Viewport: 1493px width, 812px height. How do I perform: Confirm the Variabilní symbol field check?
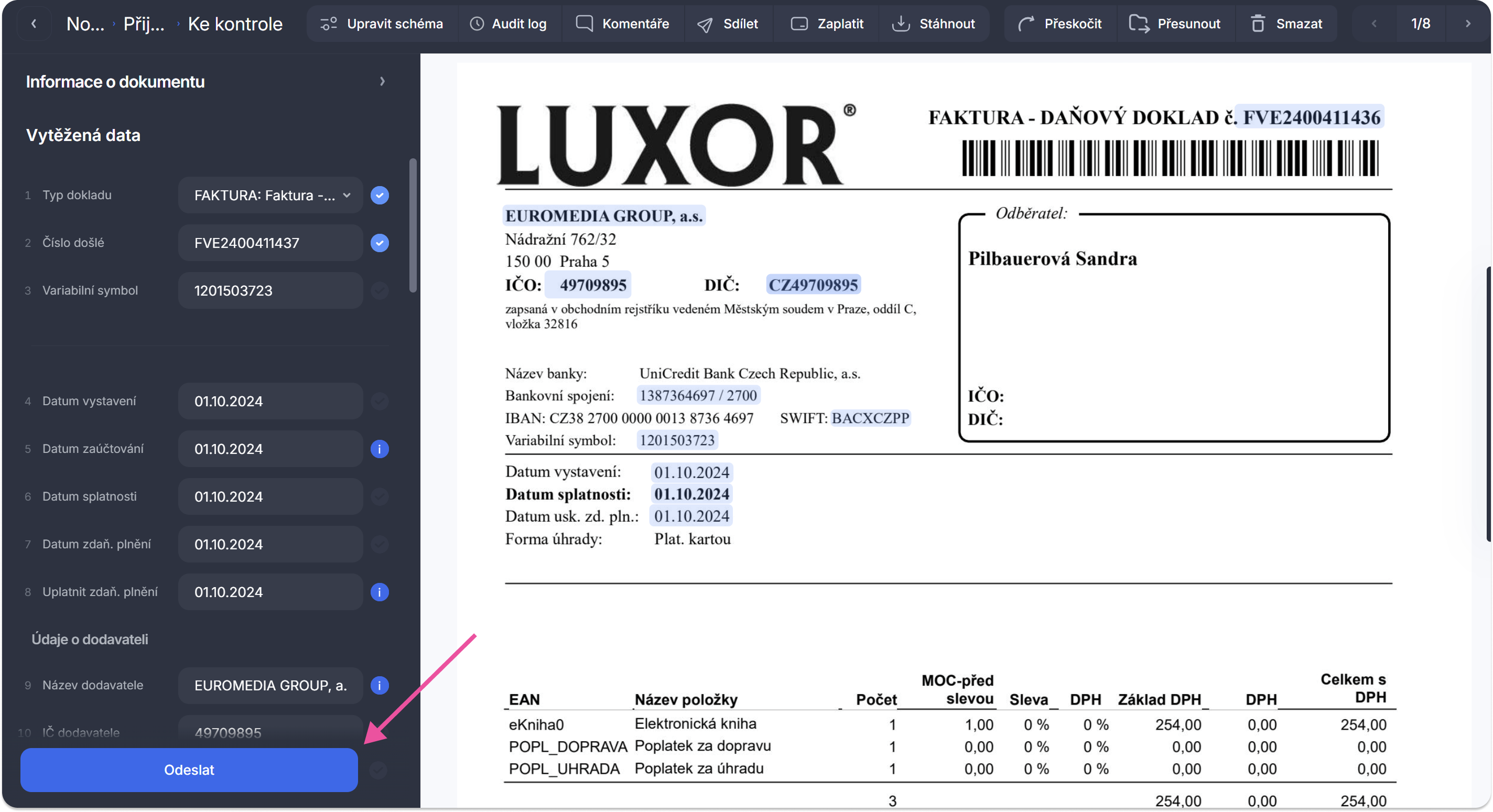[x=380, y=290]
